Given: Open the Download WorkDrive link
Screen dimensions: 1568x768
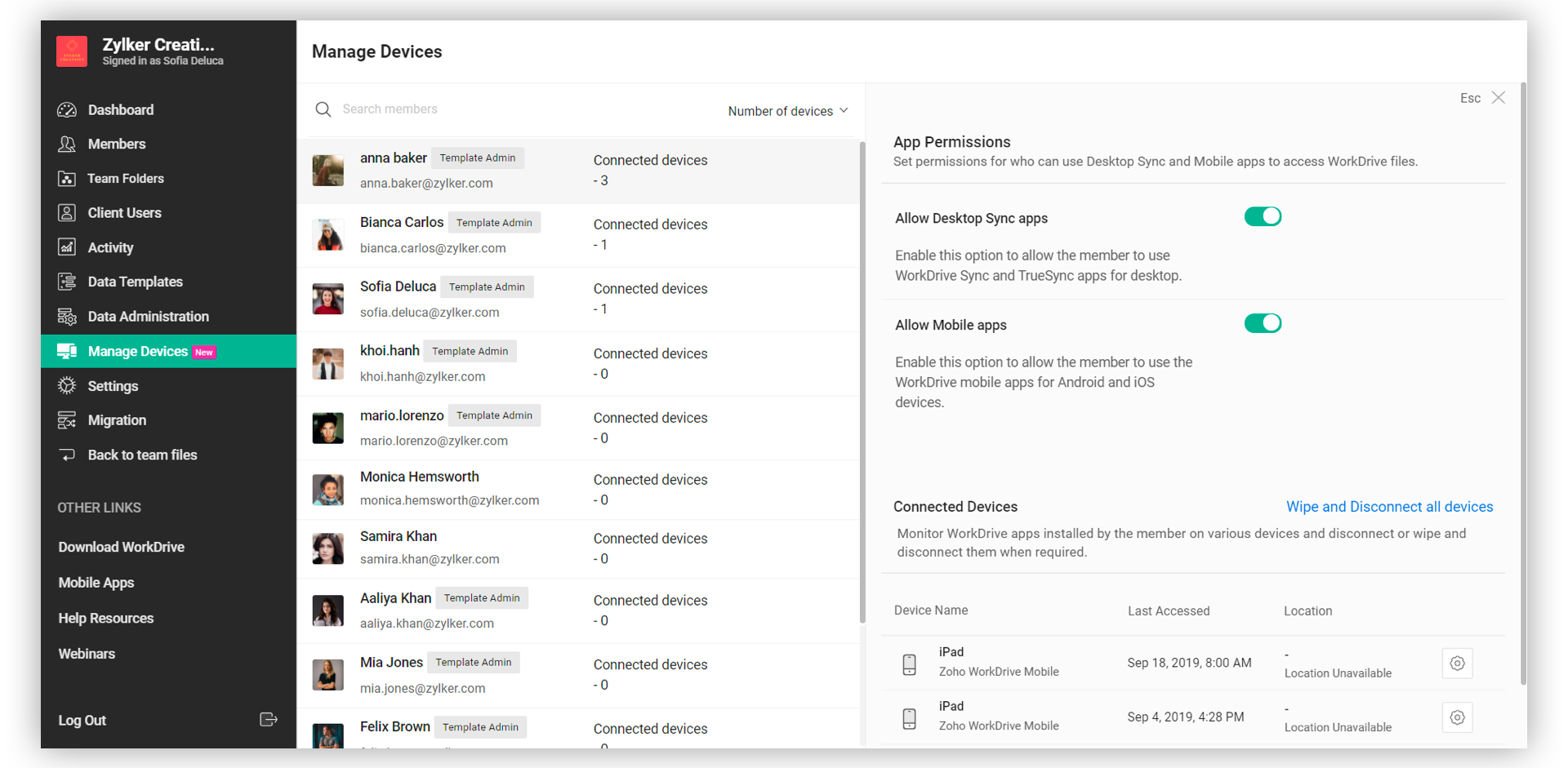Looking at the screenshot, I should [x=121, y=548].
